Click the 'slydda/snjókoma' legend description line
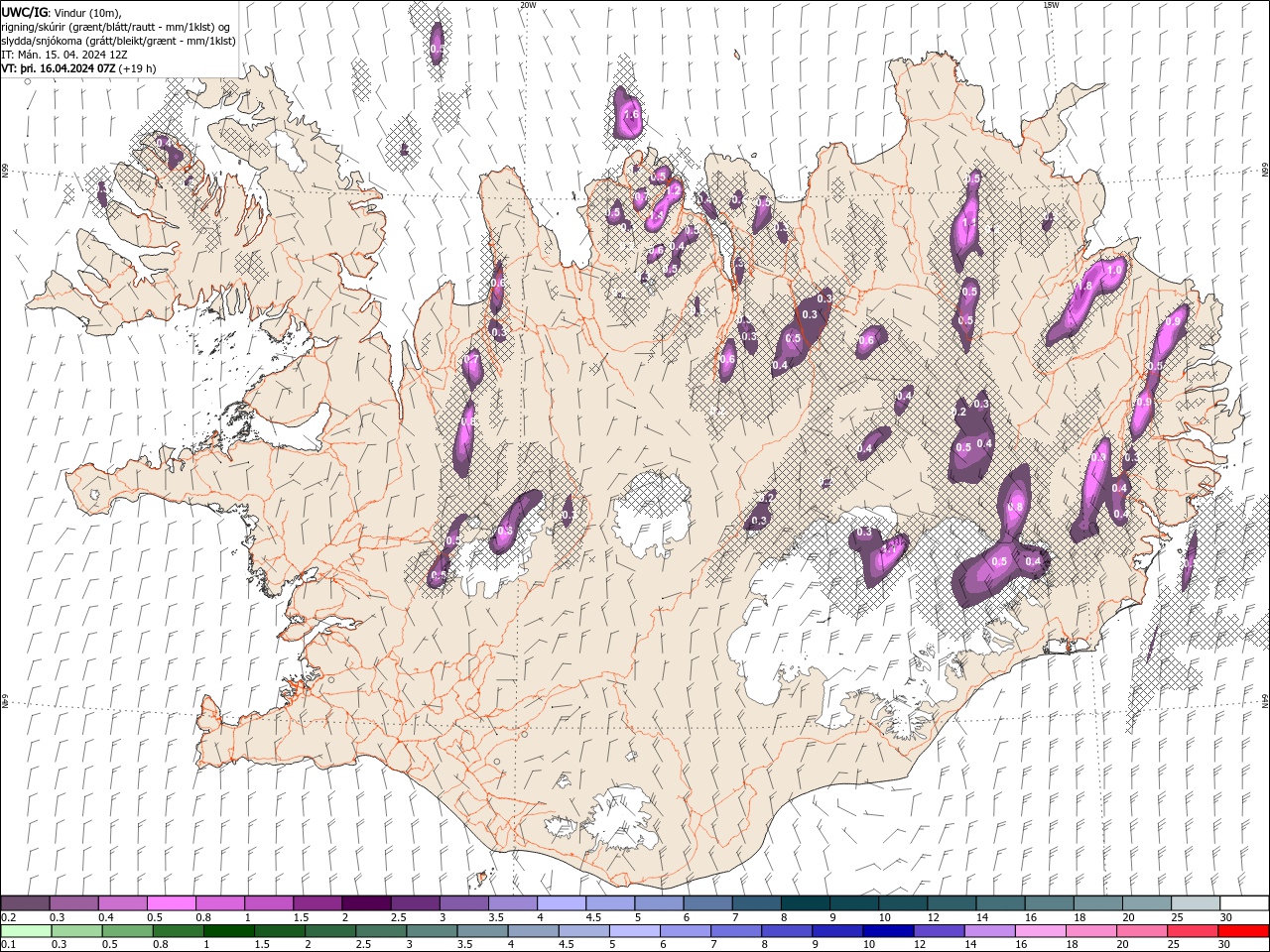The height and width of the screenshot is (952, 1270). pos(118,41)
